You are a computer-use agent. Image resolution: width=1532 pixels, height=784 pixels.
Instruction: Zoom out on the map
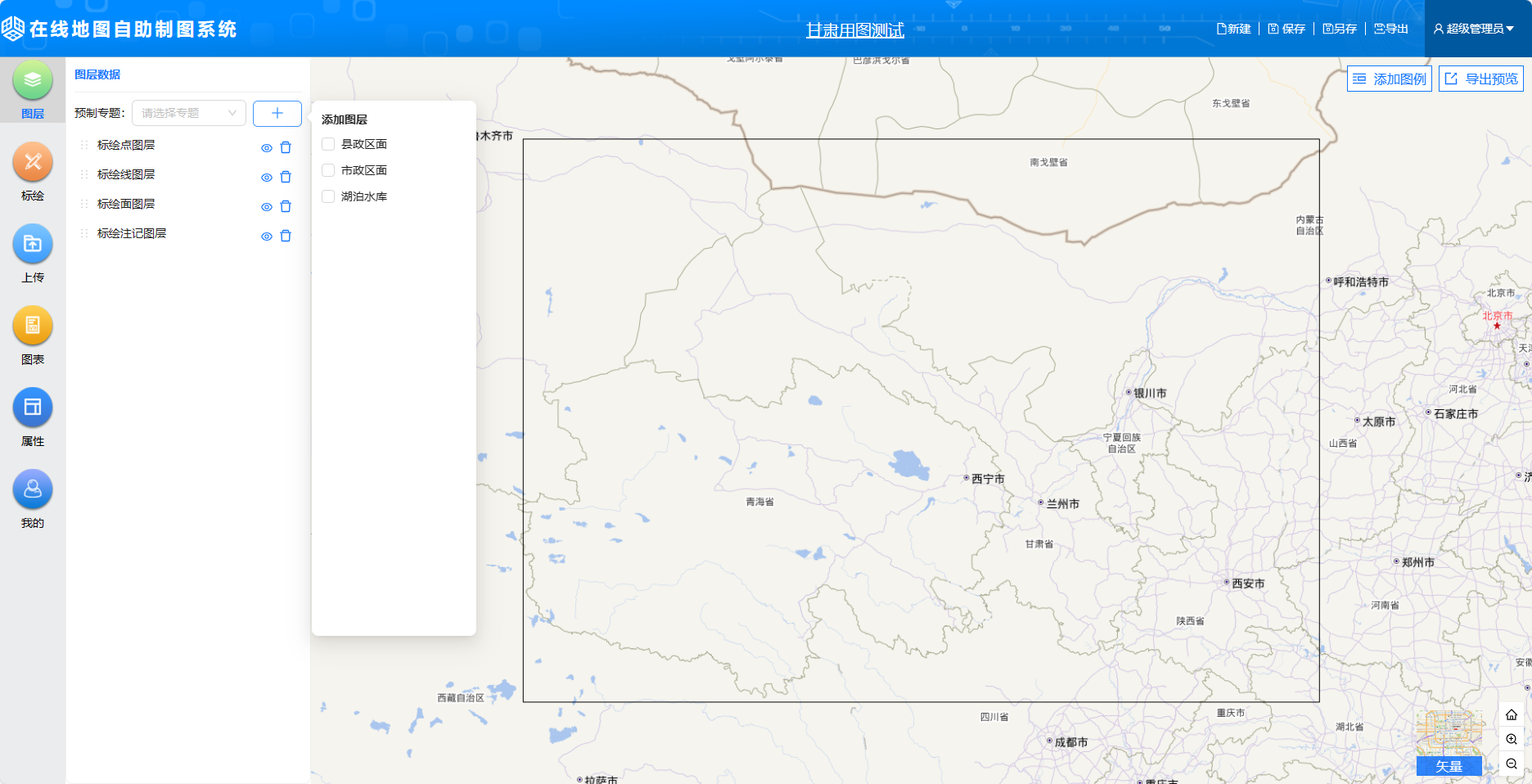click(1512, 764)
